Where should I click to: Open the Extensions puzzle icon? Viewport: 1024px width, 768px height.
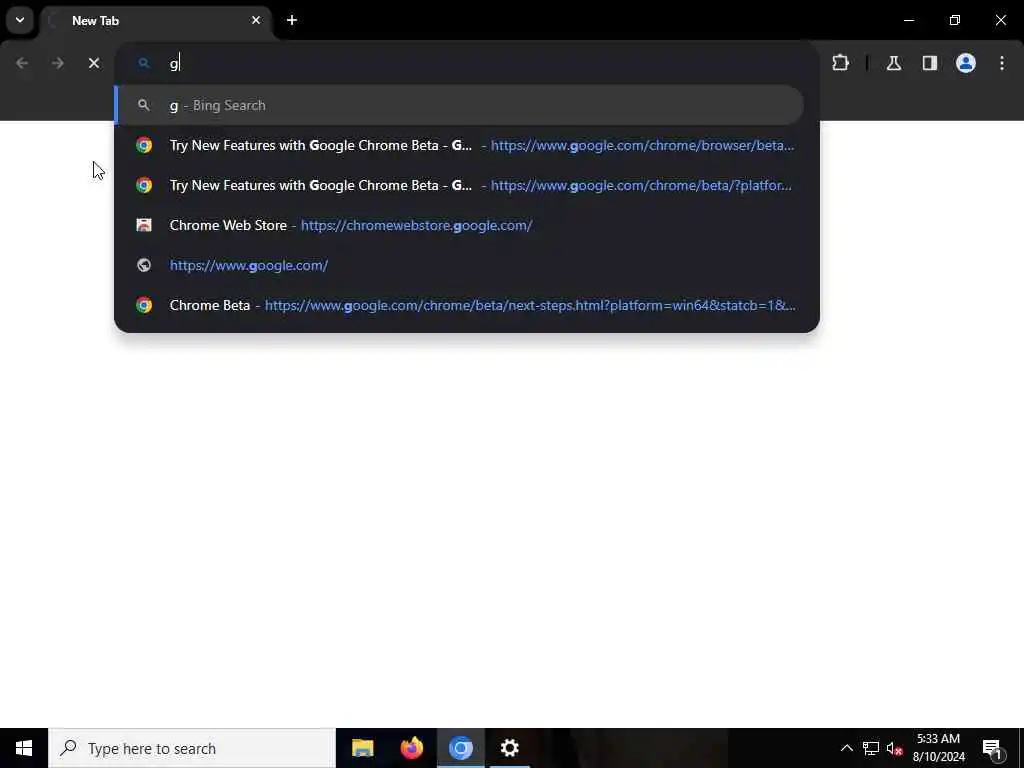pyautogui.click(x=840, y=63)
